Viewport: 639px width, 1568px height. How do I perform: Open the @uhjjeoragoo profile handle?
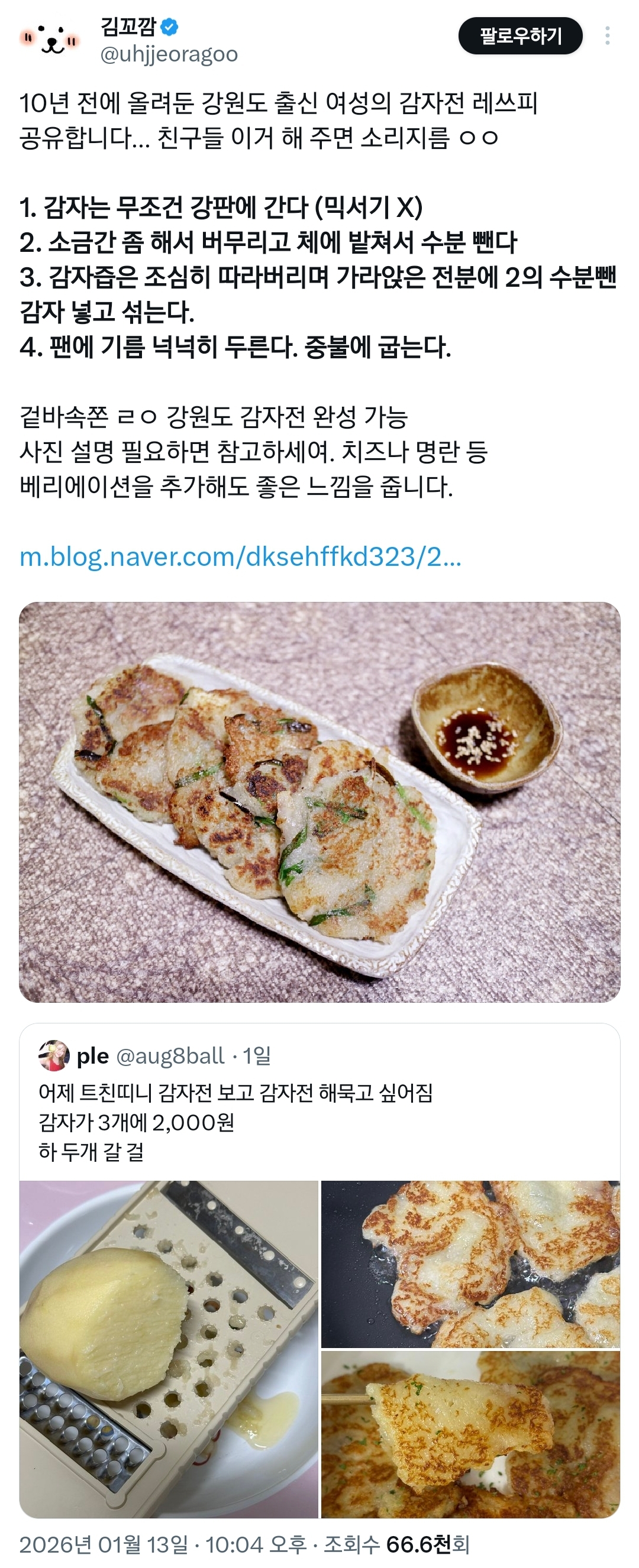(169, 55)
